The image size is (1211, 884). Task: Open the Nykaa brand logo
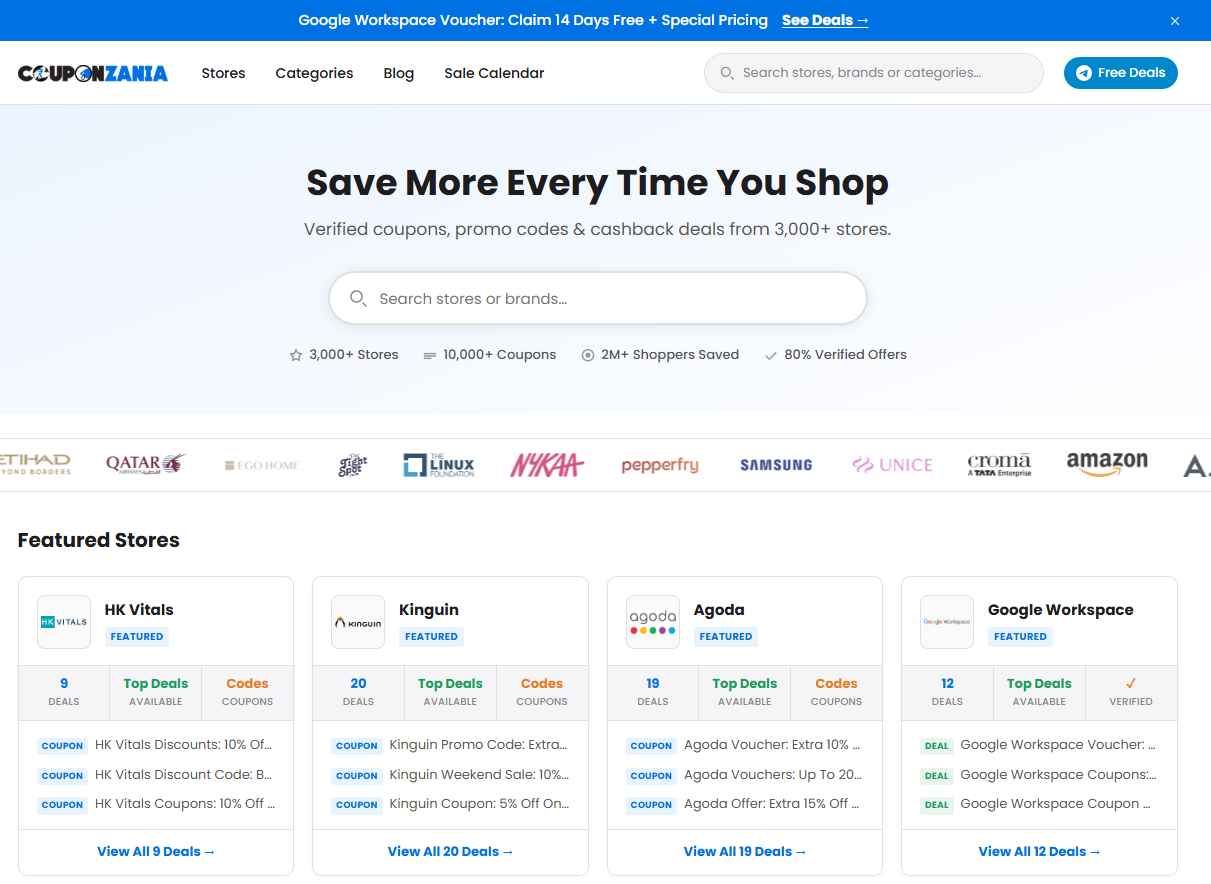547,465
